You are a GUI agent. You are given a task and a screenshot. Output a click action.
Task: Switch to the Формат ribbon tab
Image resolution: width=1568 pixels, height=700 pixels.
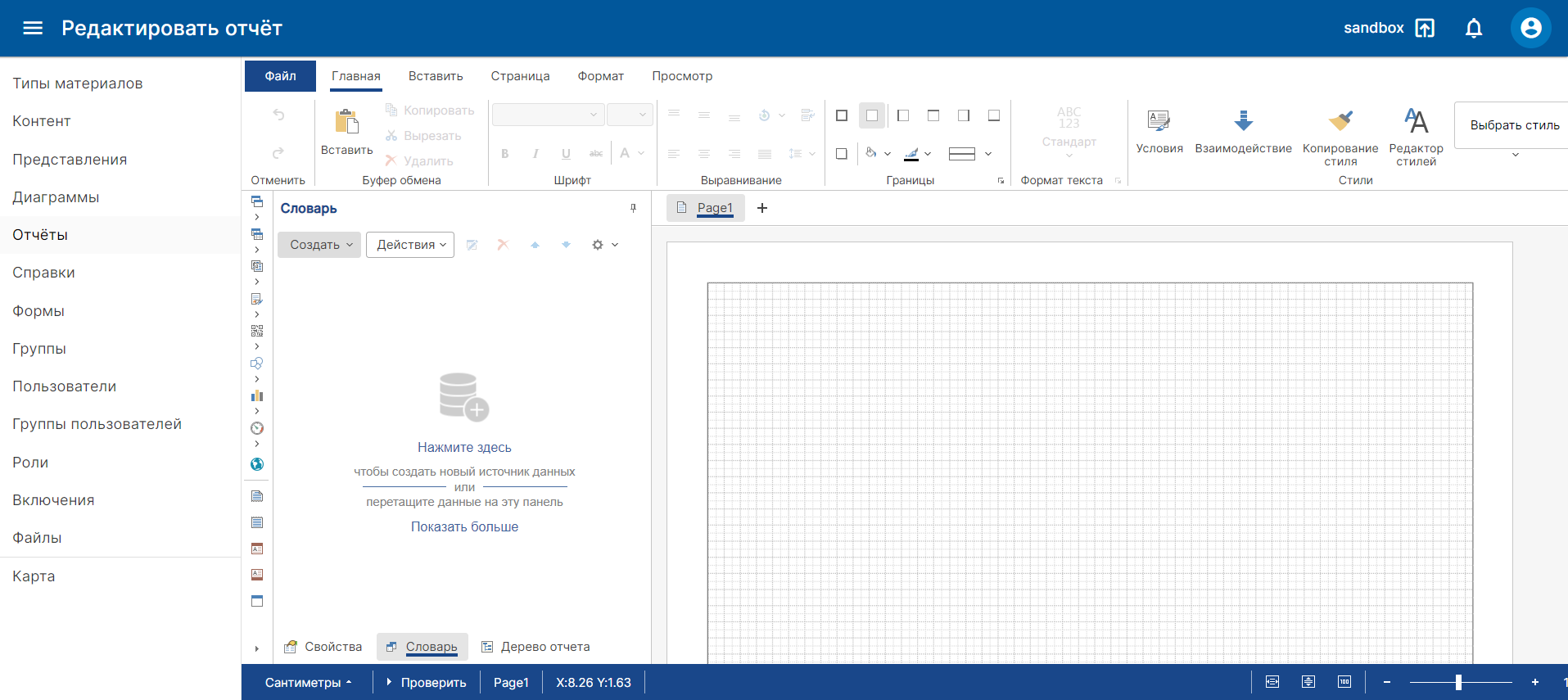click(600, 76)
